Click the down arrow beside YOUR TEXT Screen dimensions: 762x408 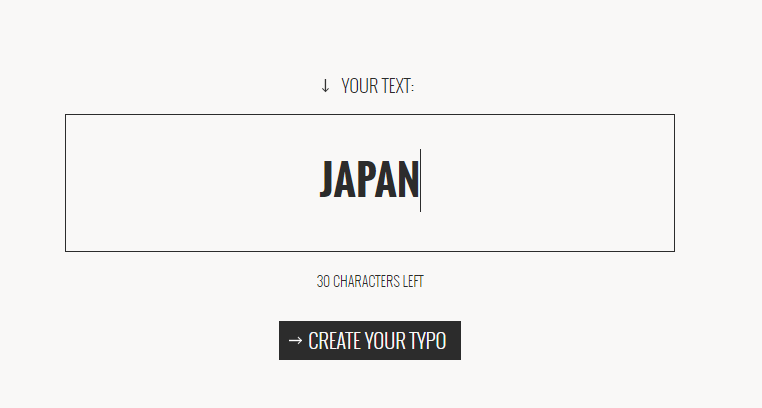tap(325, 86)
